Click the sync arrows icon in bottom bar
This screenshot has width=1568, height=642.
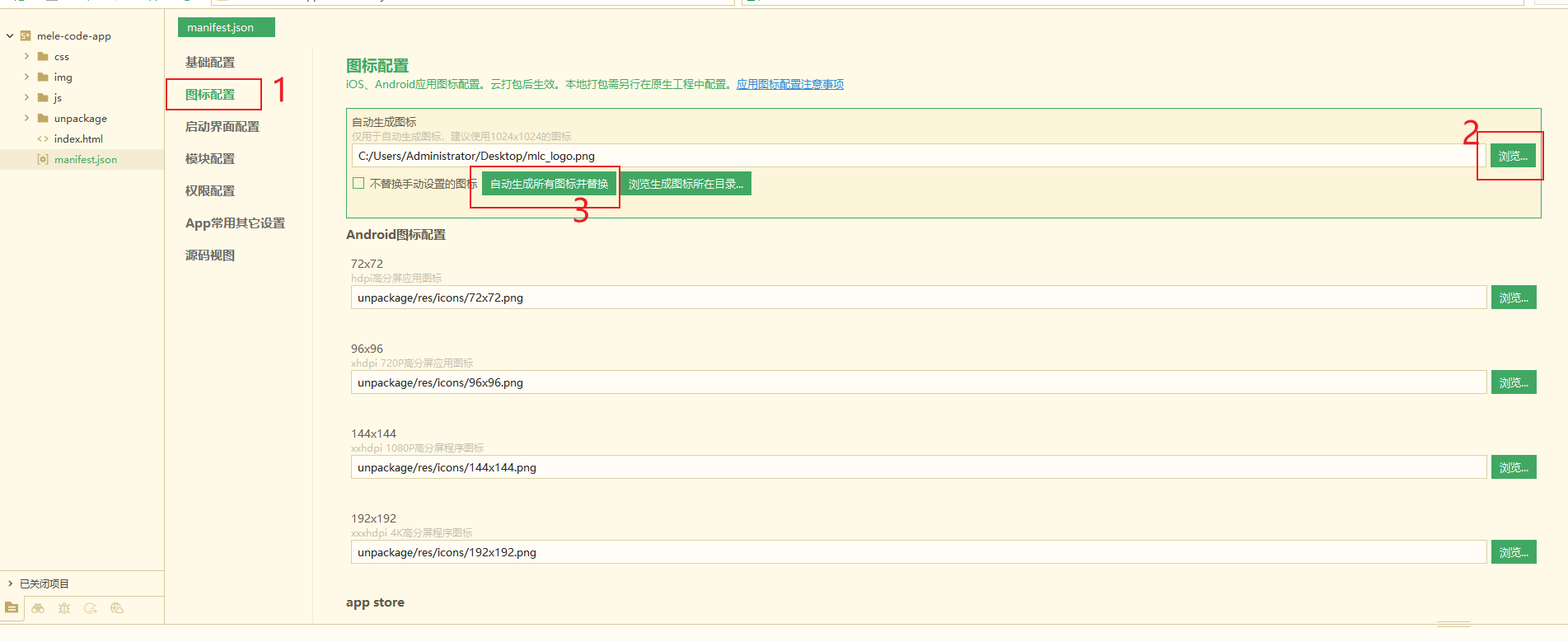[x=91, y=608]
